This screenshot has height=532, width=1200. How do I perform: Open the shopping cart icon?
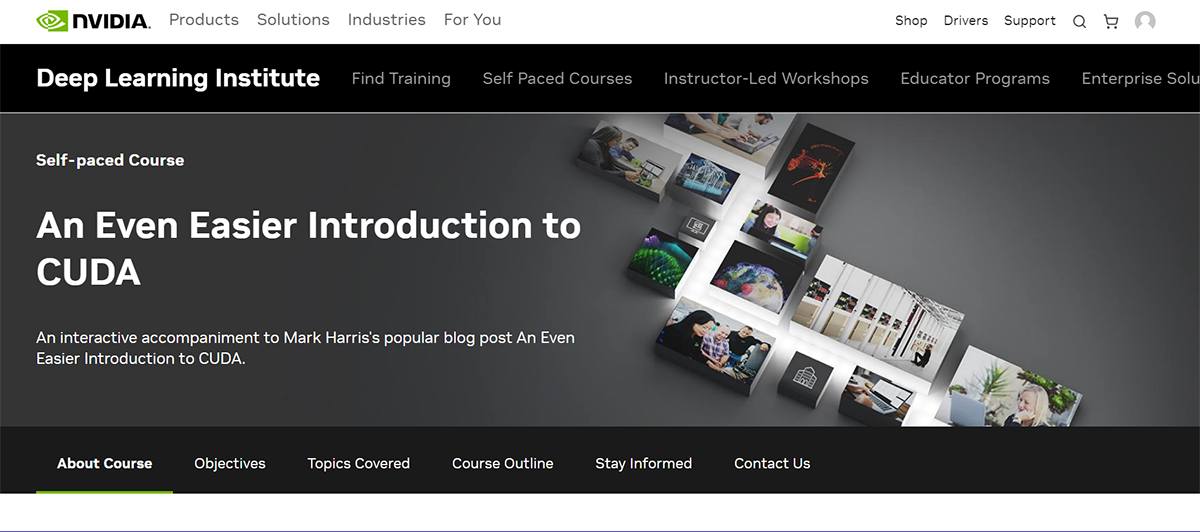(x=1111, y=21)
